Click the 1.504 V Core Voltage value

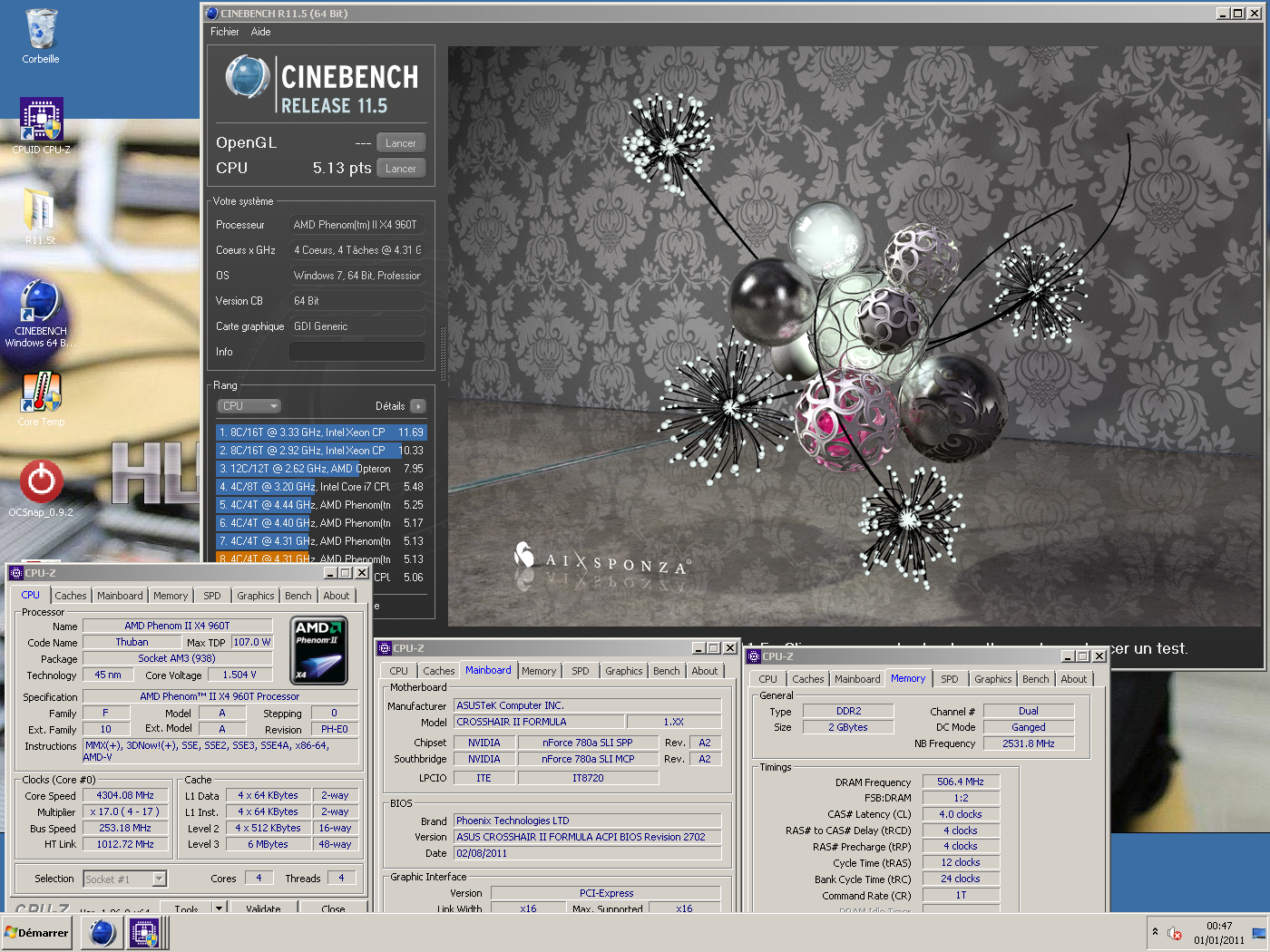tap(239, 675)
